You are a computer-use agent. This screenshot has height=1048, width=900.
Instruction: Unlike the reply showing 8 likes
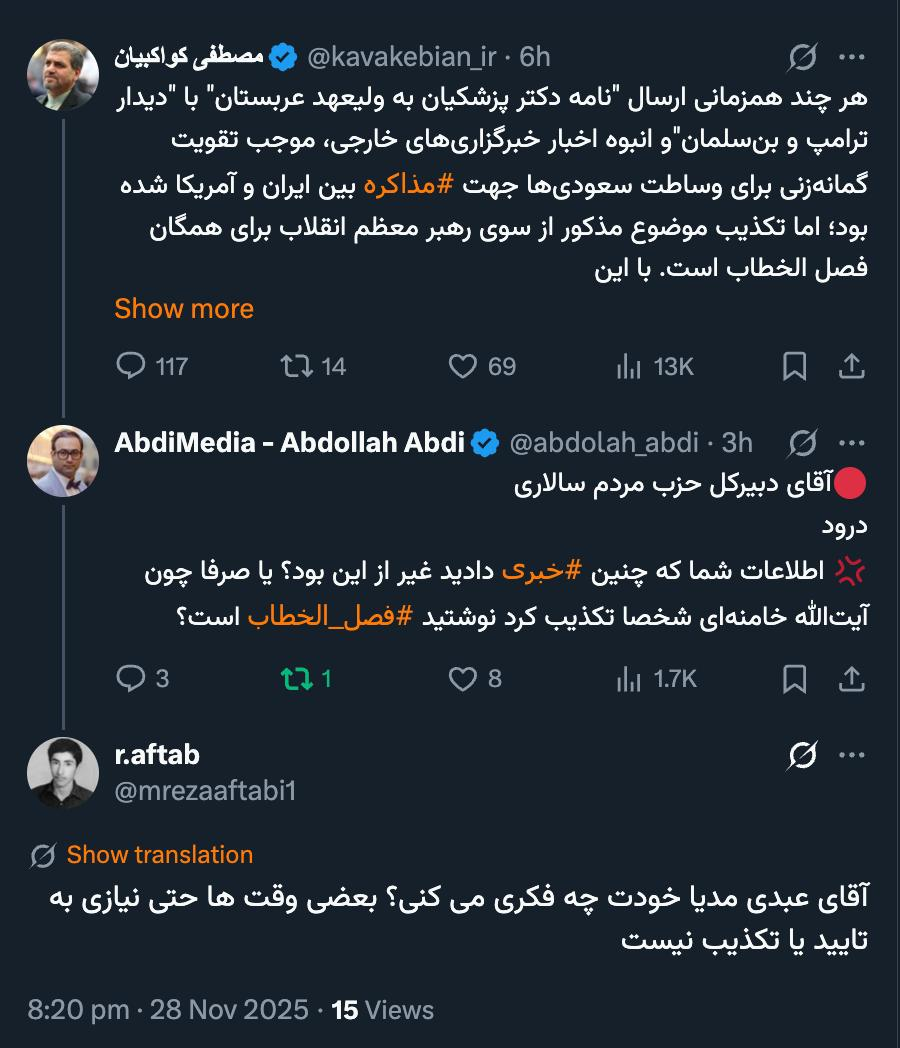click(463, 679)
